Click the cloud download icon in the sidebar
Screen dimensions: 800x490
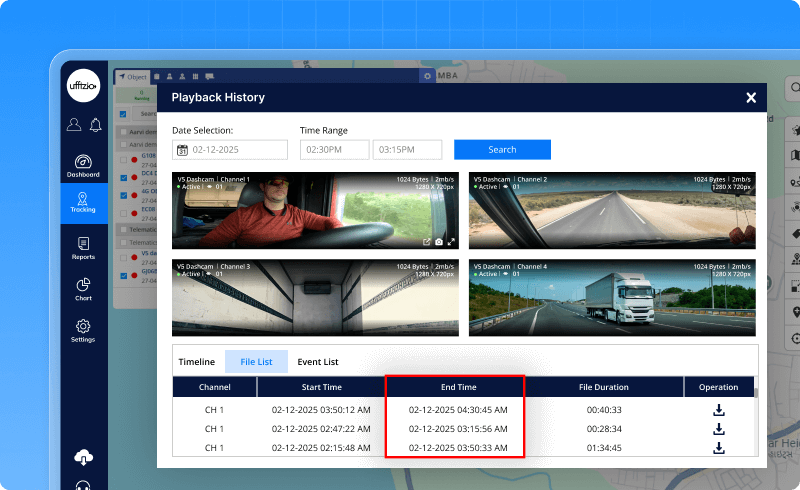click(83, 458)
